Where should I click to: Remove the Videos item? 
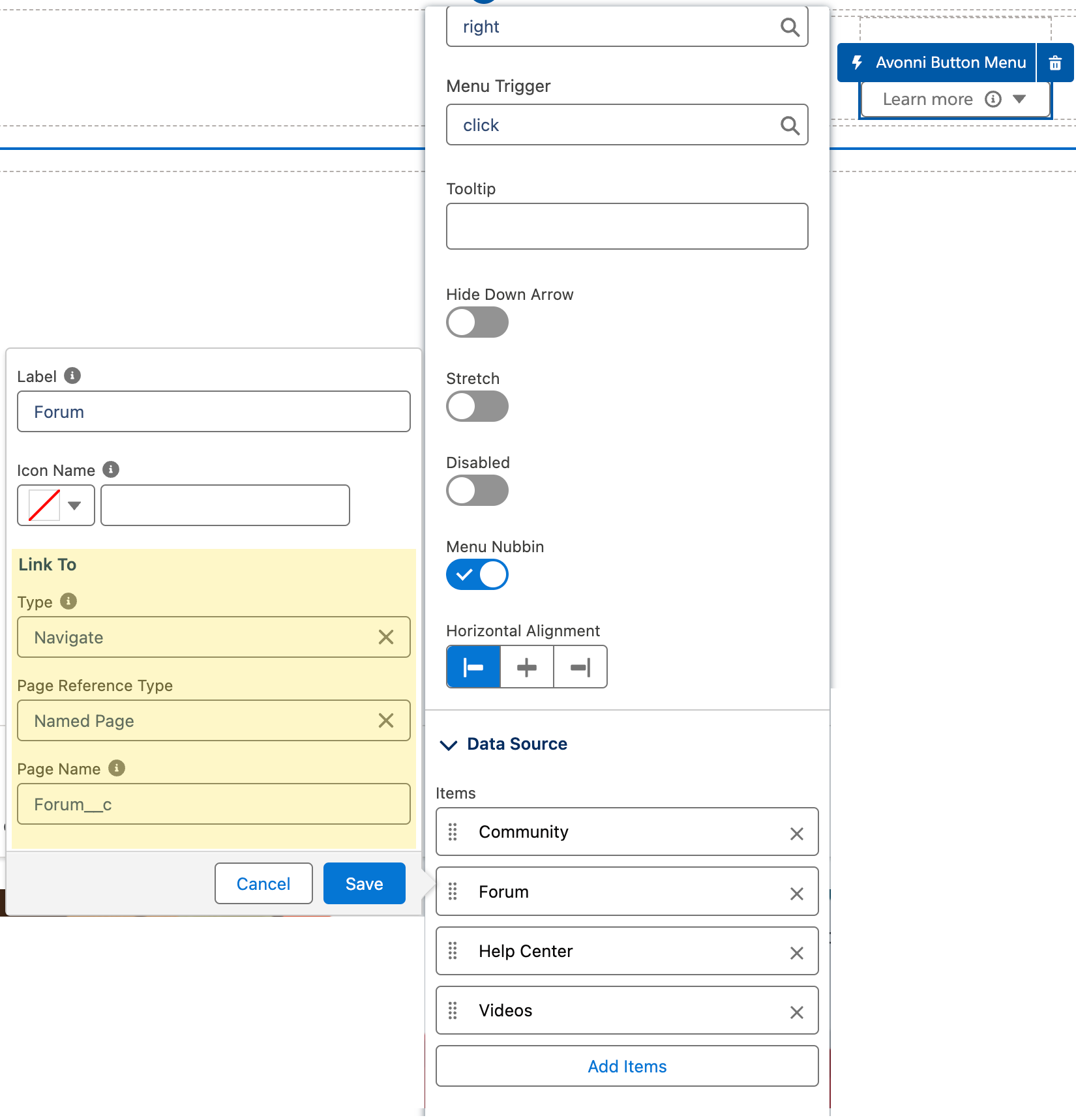pyautogui.click(x=796, y=1012)
